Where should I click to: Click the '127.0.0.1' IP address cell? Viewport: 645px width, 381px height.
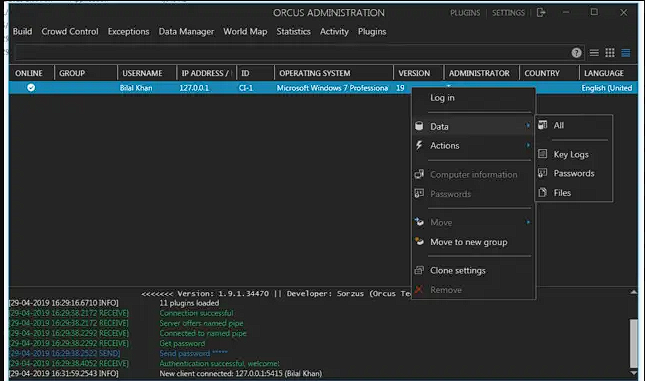[194, 88]
